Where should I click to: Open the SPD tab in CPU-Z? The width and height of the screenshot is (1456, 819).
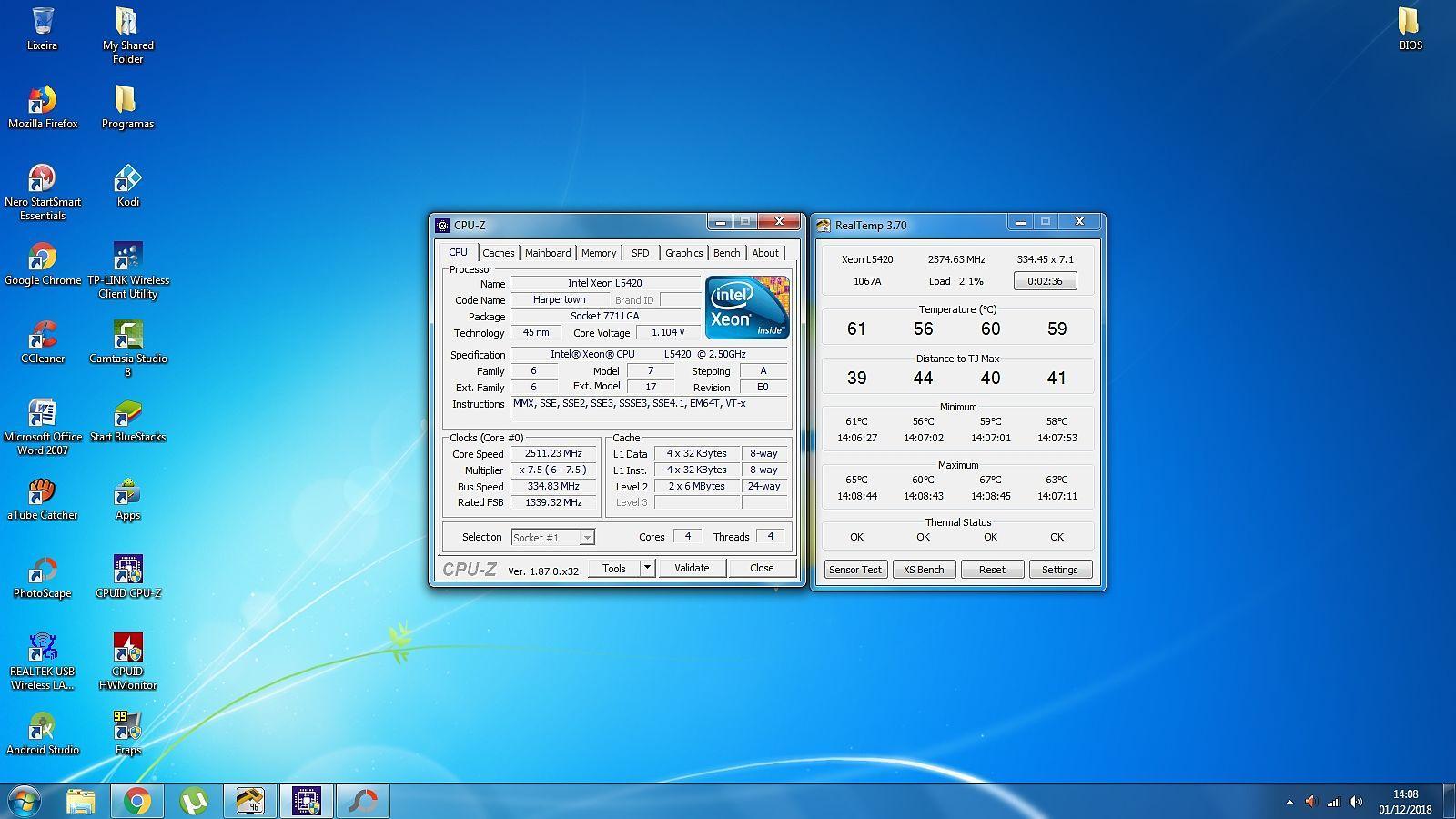pos(641,253)
